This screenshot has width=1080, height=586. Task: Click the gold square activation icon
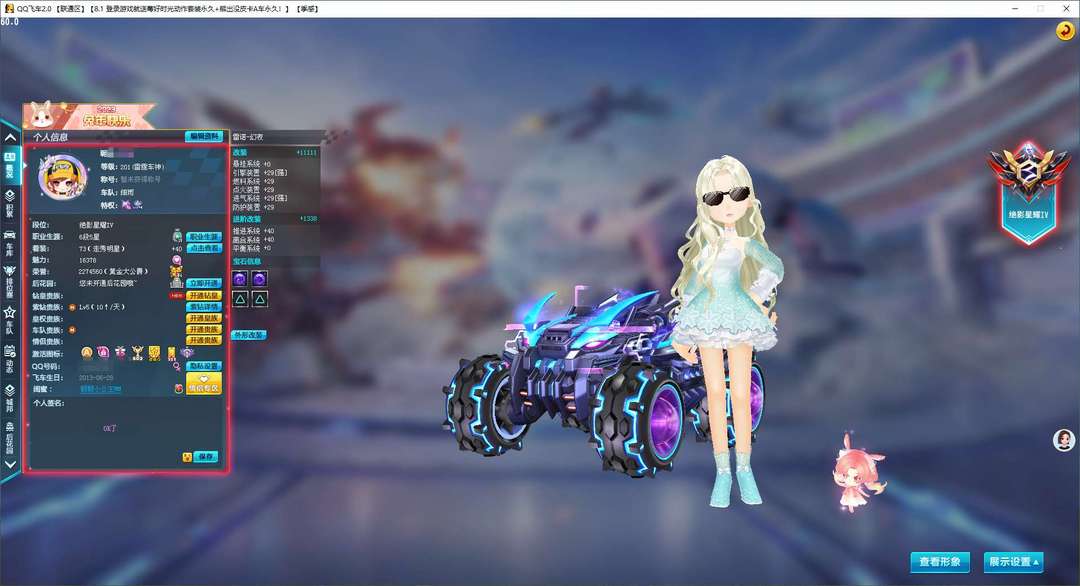pyautogui.click(x=154, y=353)
